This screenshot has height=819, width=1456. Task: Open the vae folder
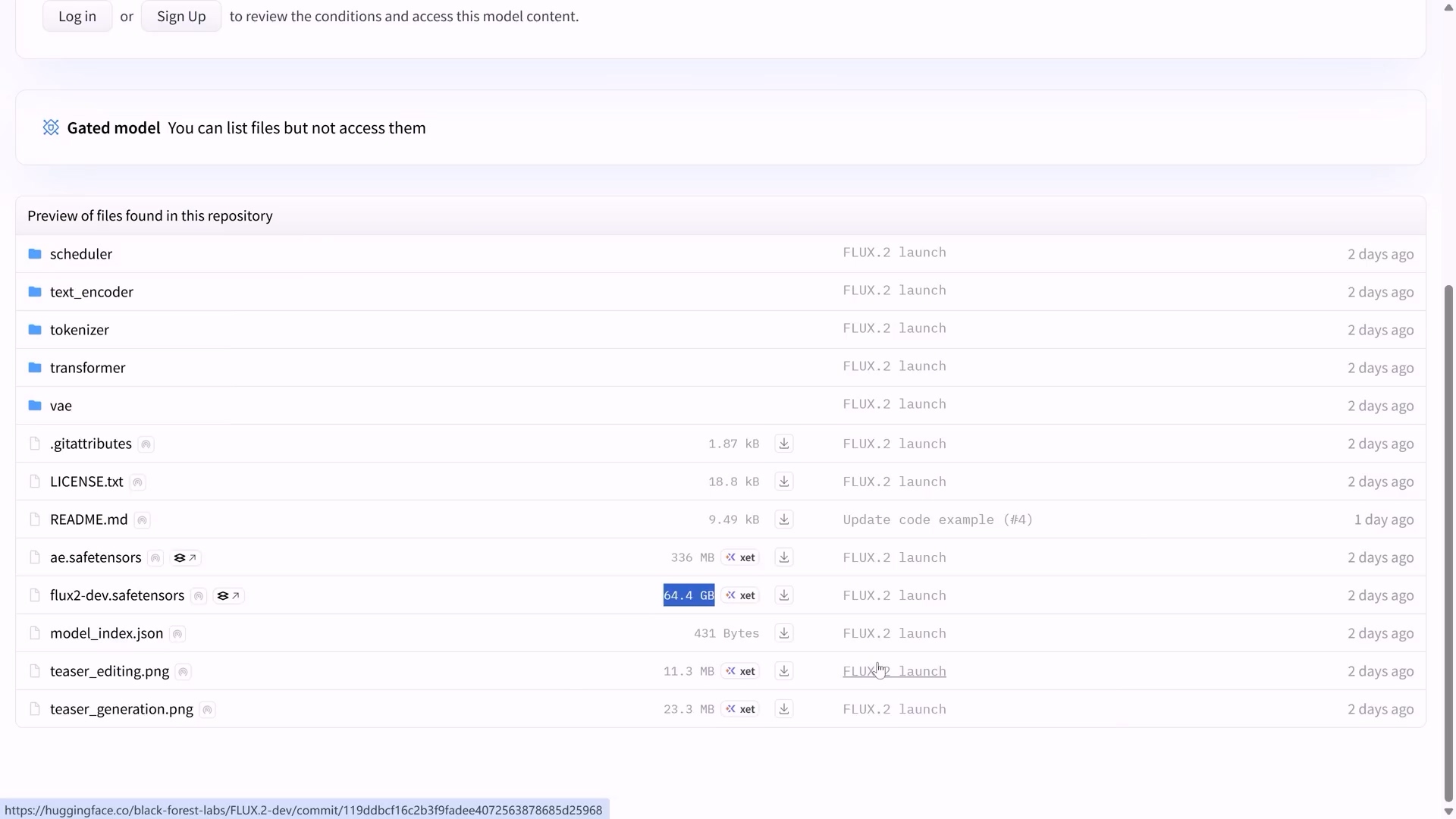[x=61, y=406]
